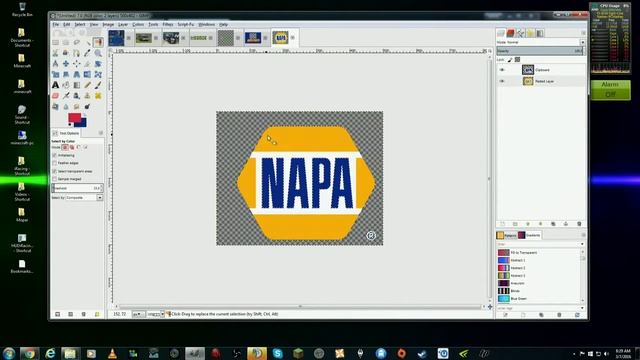Enable the Sample merged checkbox

(54, 179)
